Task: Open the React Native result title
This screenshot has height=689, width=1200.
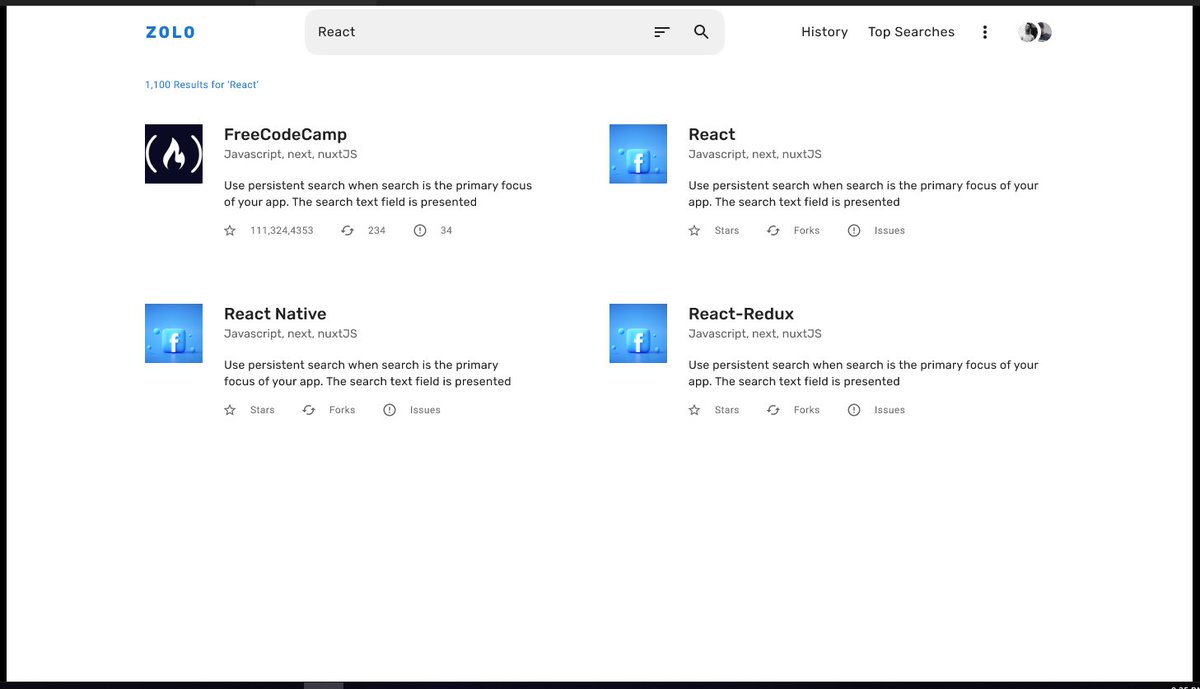Action: 275,314
